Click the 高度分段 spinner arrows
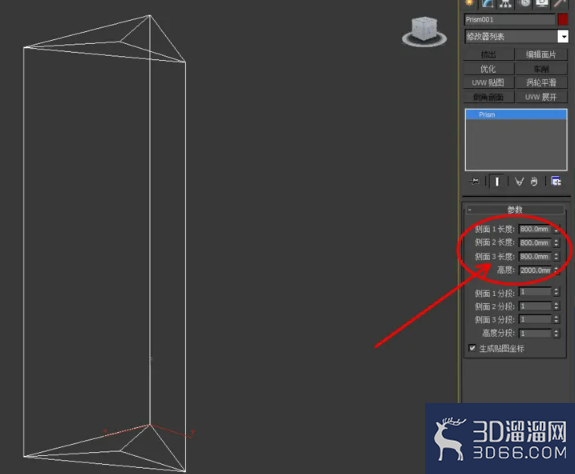 [556, 333]
